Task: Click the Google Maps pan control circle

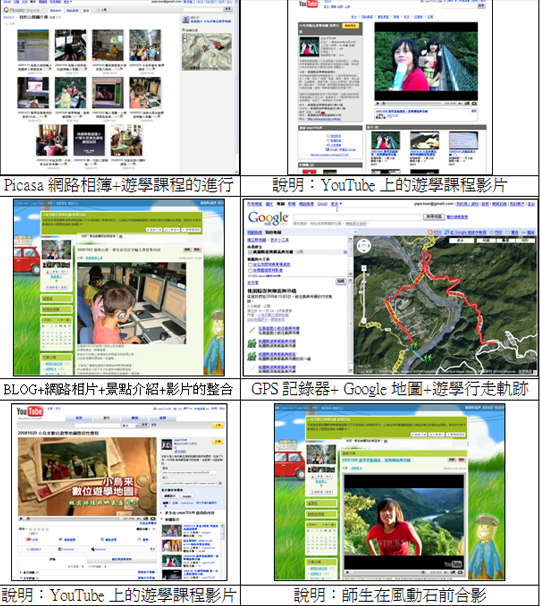Action: pos(364,246)
